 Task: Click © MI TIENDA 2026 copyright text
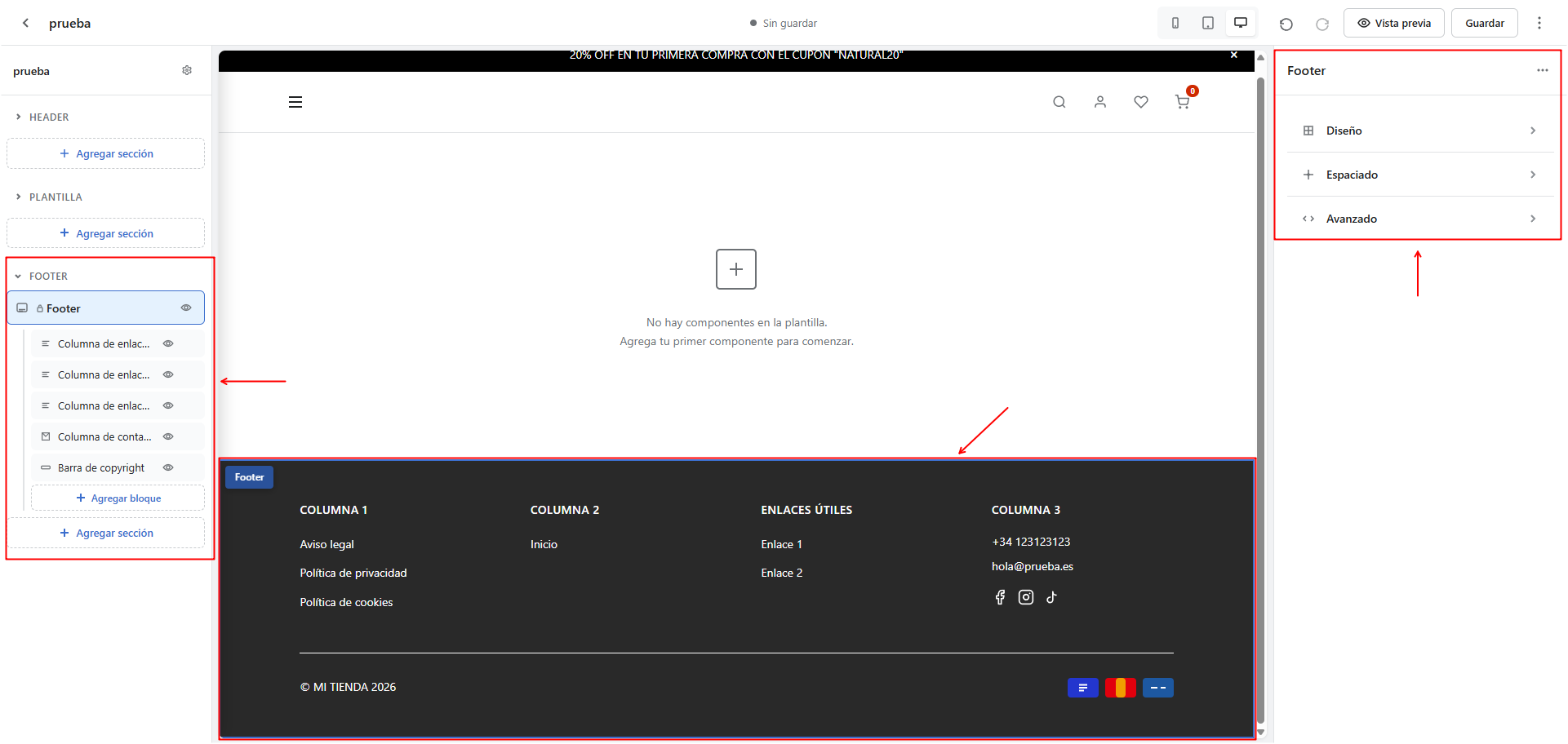348,687
